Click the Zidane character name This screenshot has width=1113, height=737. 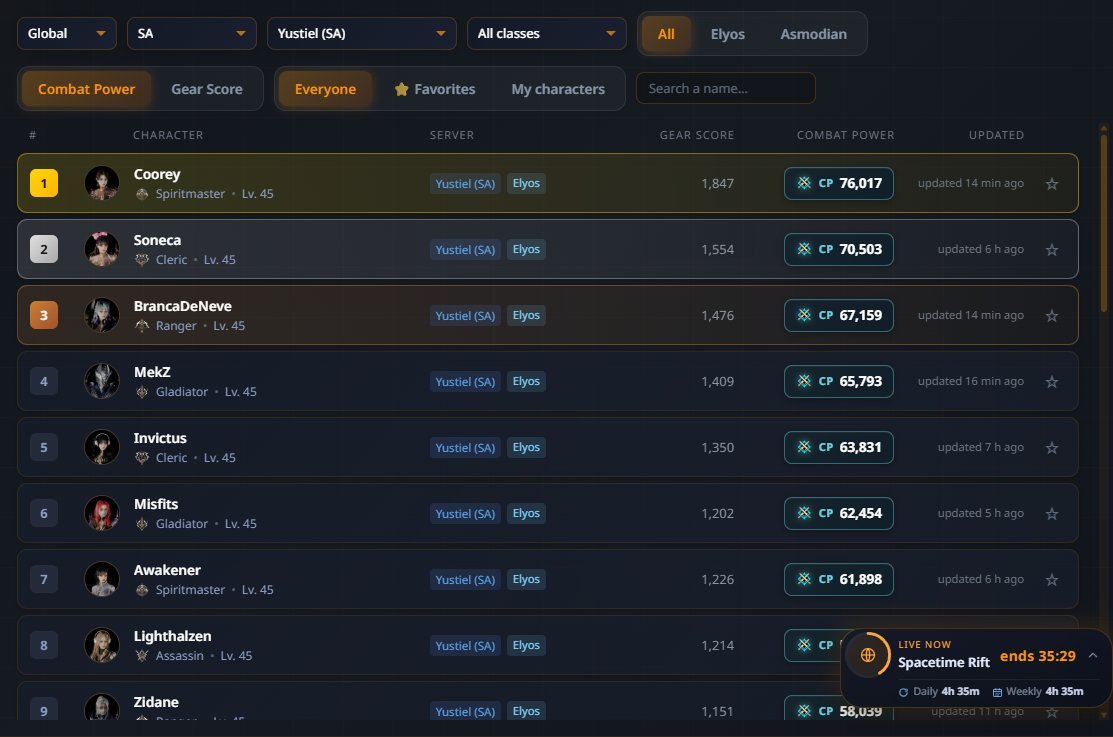tap(156, 702)
